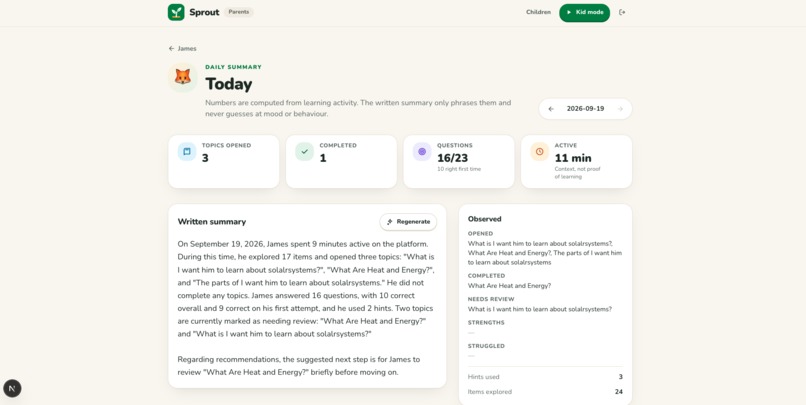Image resolution: width=806 pixels, height=405 pixels.
Task: Click the Completed value 1
Action: click(x=322, y=158)
